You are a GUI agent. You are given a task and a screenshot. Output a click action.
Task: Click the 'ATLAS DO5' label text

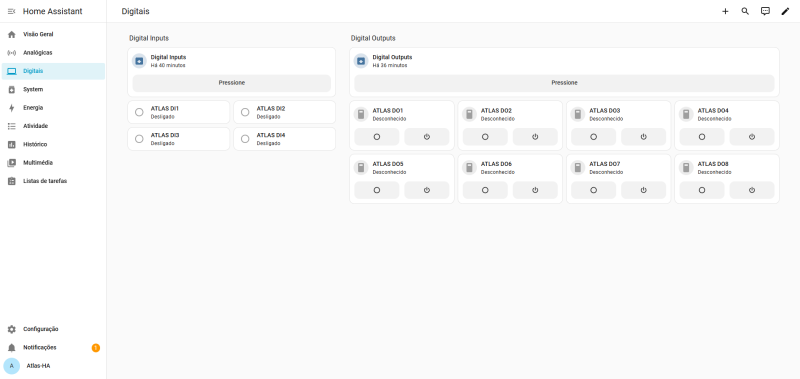pyautogui.click(x=388, y=164)
